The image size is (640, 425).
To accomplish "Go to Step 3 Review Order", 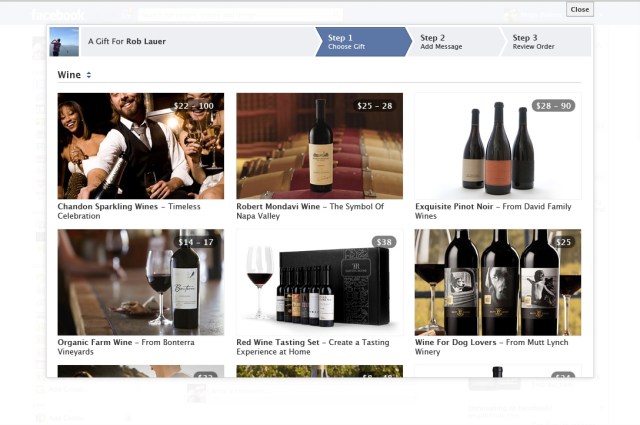I will click(545, 42).
